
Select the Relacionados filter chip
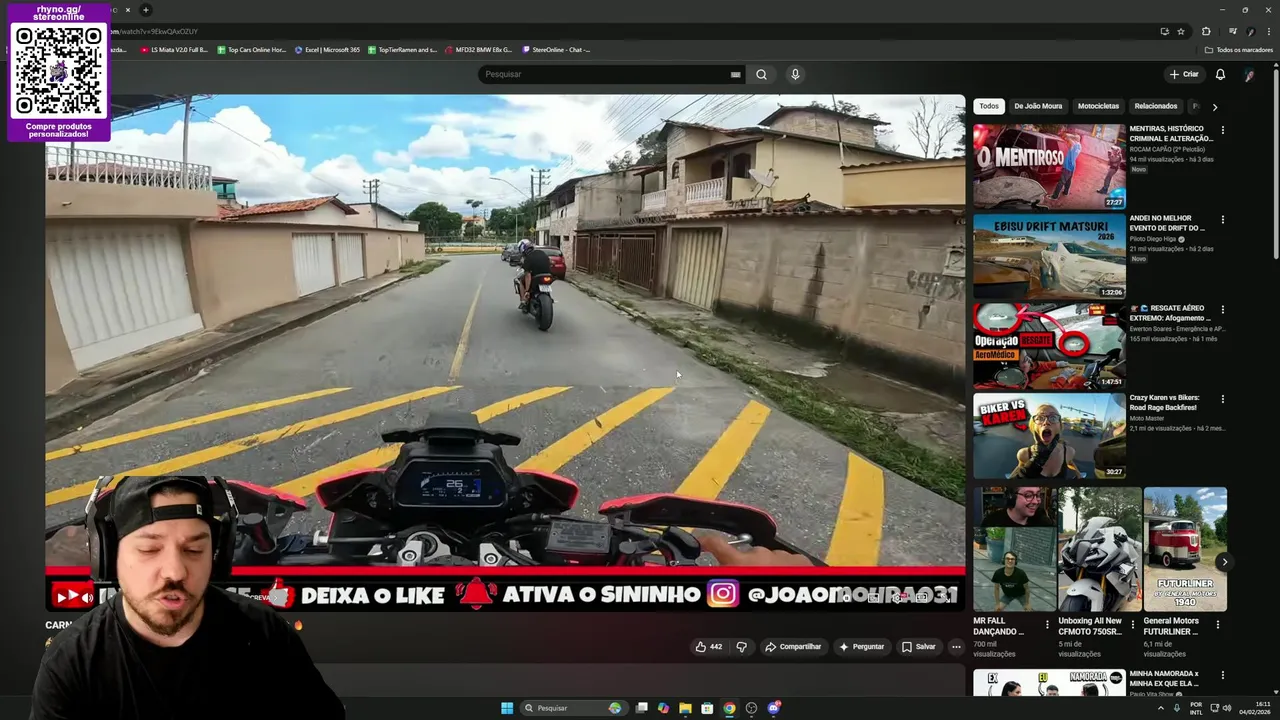point(1155,106)
